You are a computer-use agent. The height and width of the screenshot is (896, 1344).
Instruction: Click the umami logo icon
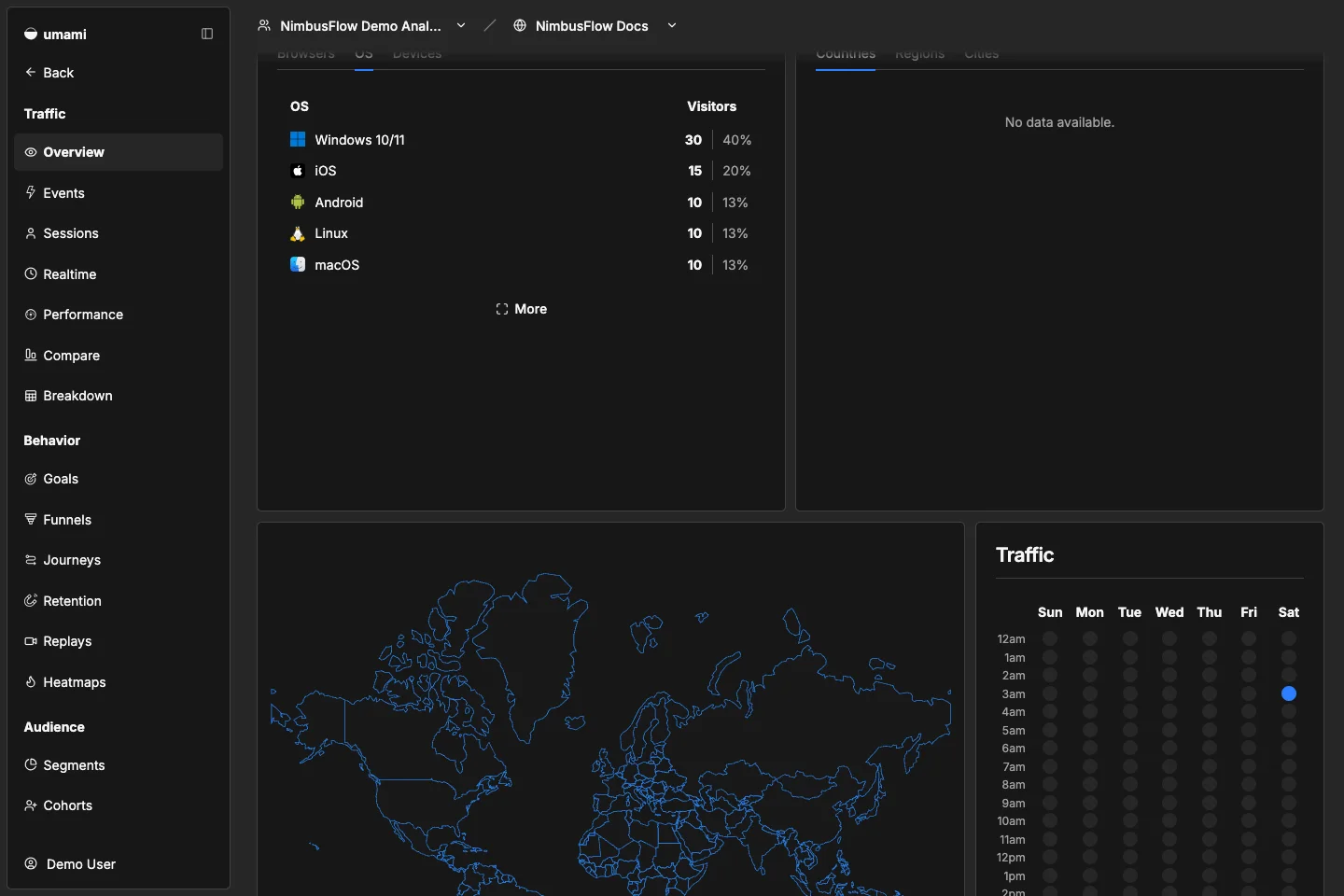[x=31, y=34]
